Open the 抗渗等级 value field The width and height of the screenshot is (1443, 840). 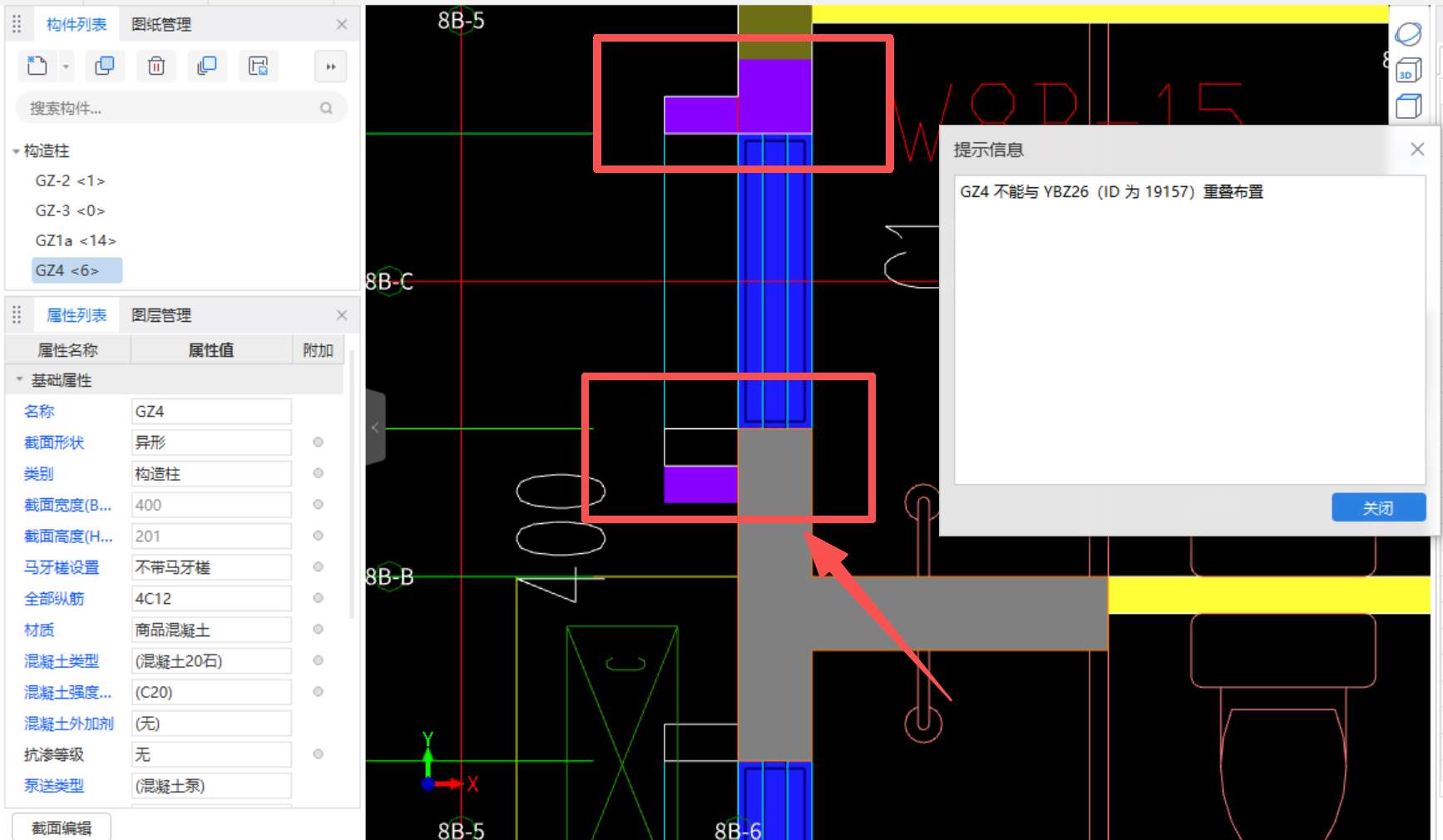pyautogui.click(x=211, y=754)
